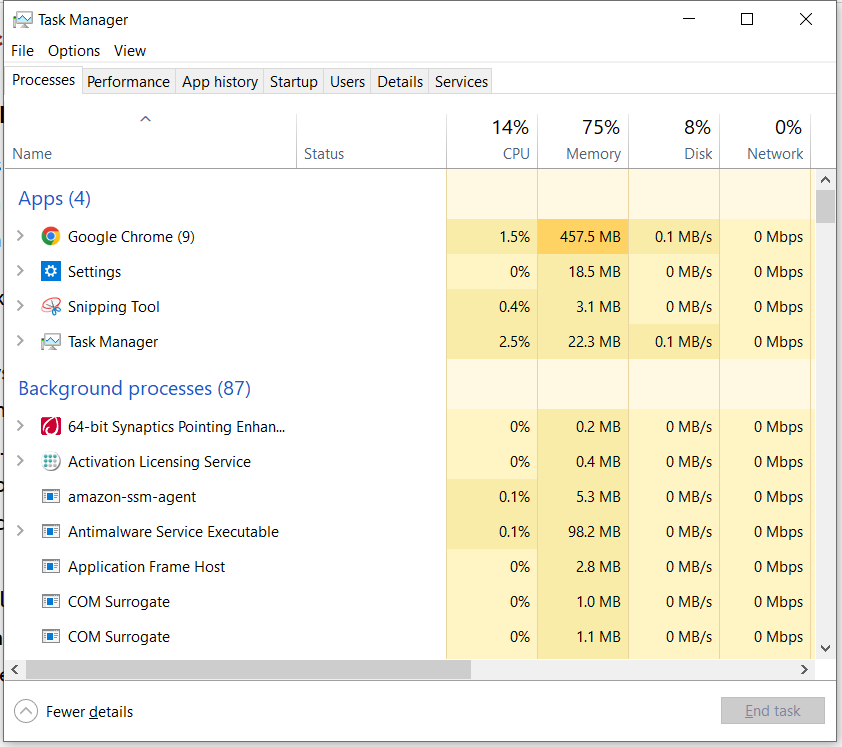The width and height of the screenshot is (842, 747).
Task: Expand the Snipping Tool process entry
Action: coord(20,307)
